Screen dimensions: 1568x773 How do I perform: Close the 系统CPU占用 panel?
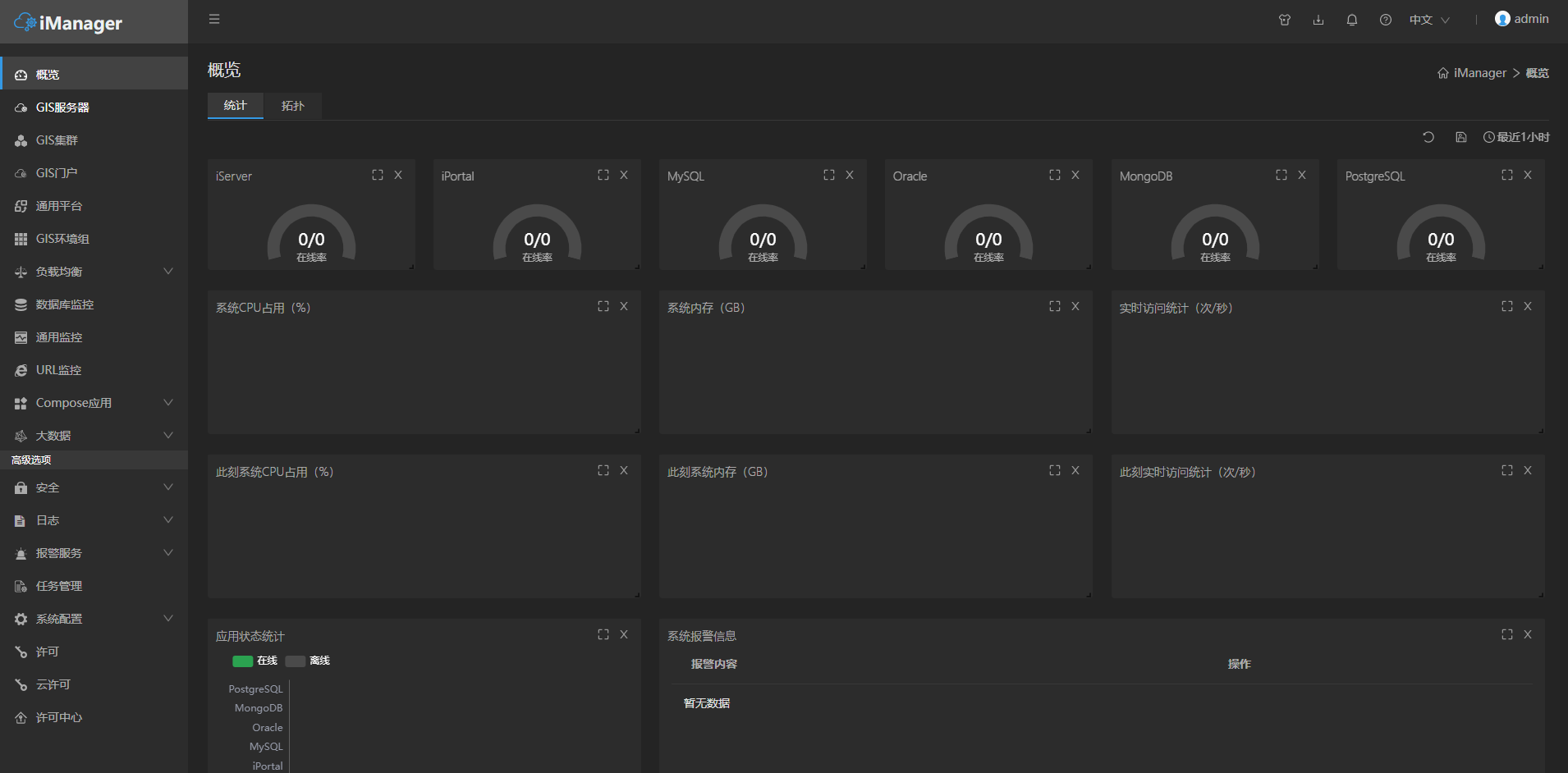point(624,306)
